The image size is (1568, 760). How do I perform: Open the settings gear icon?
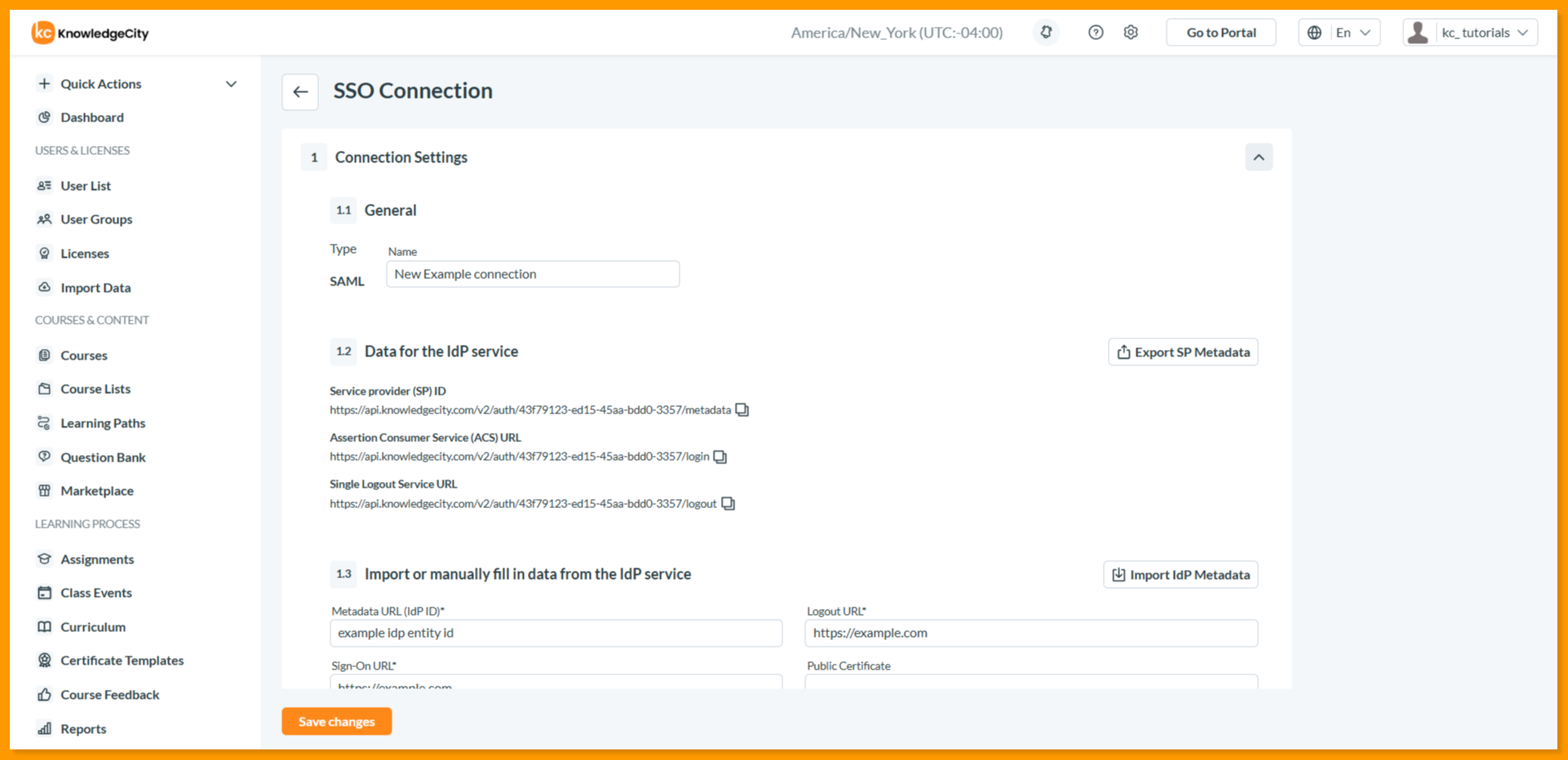pos(1131,33)
